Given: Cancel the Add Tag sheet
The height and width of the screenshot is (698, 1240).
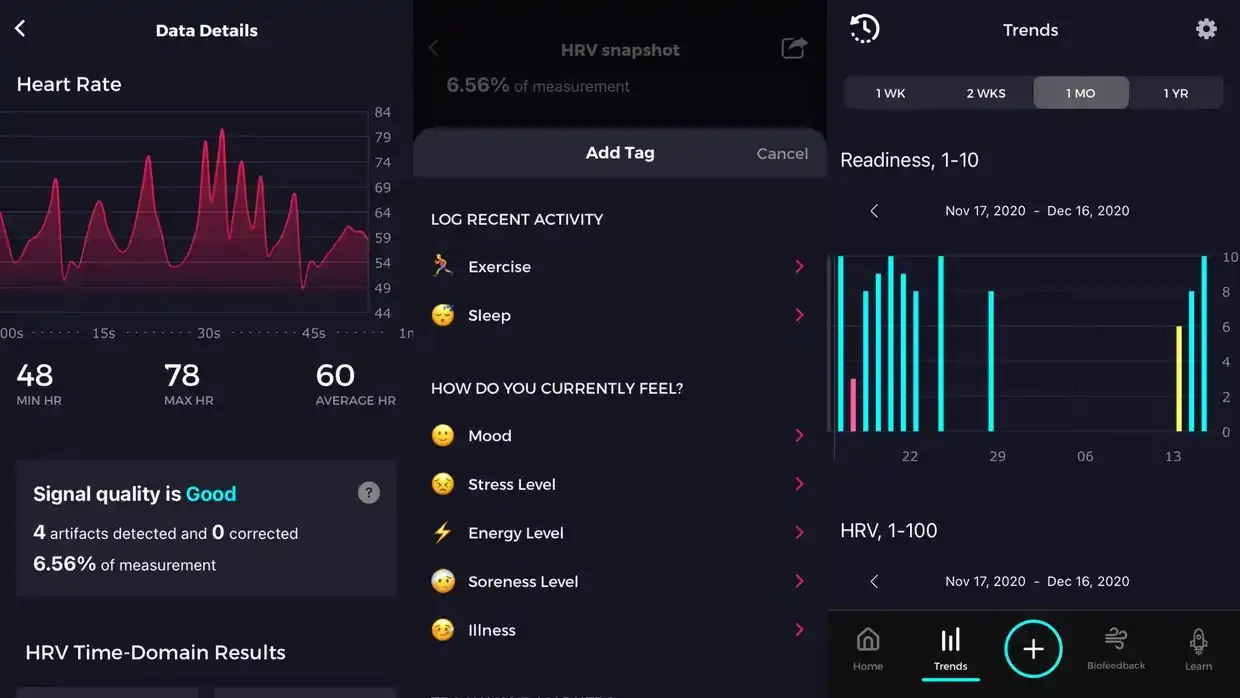Looking at the screenshot, I should click(782, 153).
